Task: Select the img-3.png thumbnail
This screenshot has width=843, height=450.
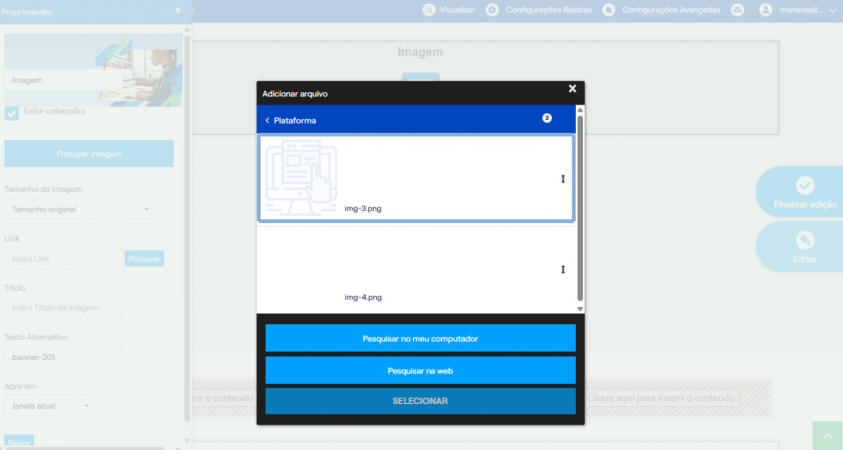Action: click(301, 178)
